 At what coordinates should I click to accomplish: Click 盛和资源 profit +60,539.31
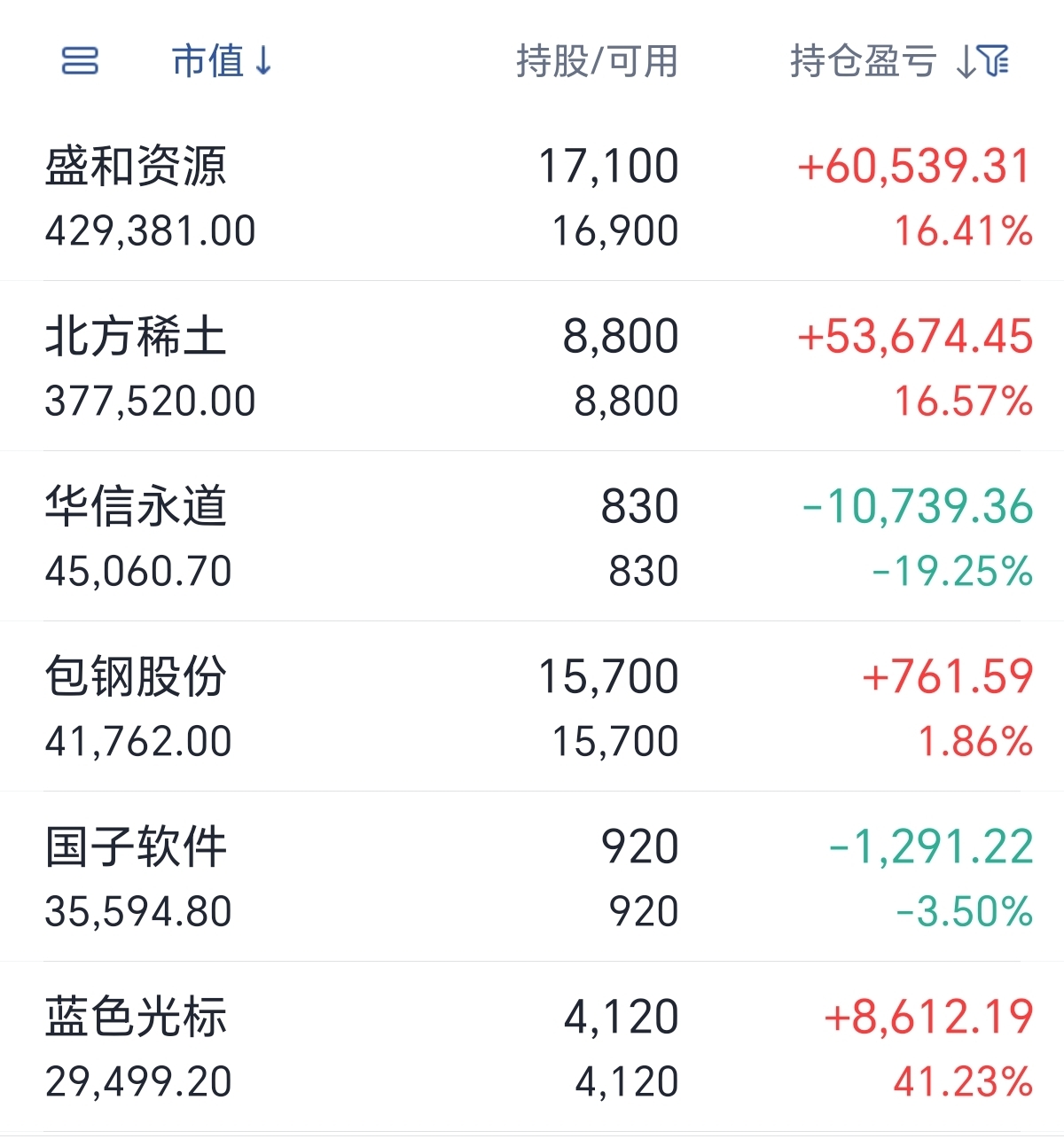tap(915, 167)
